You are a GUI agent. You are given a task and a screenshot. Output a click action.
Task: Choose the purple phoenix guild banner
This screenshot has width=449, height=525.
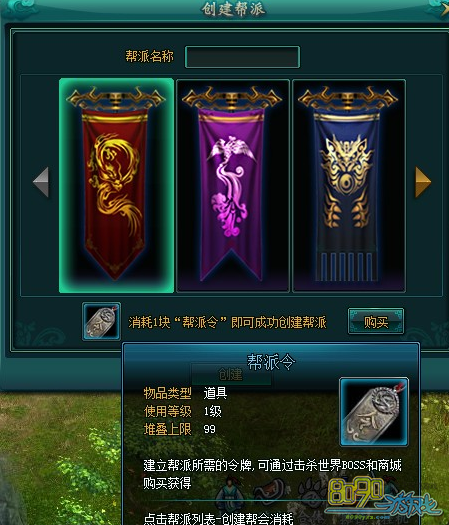click(x=233, y=185)
